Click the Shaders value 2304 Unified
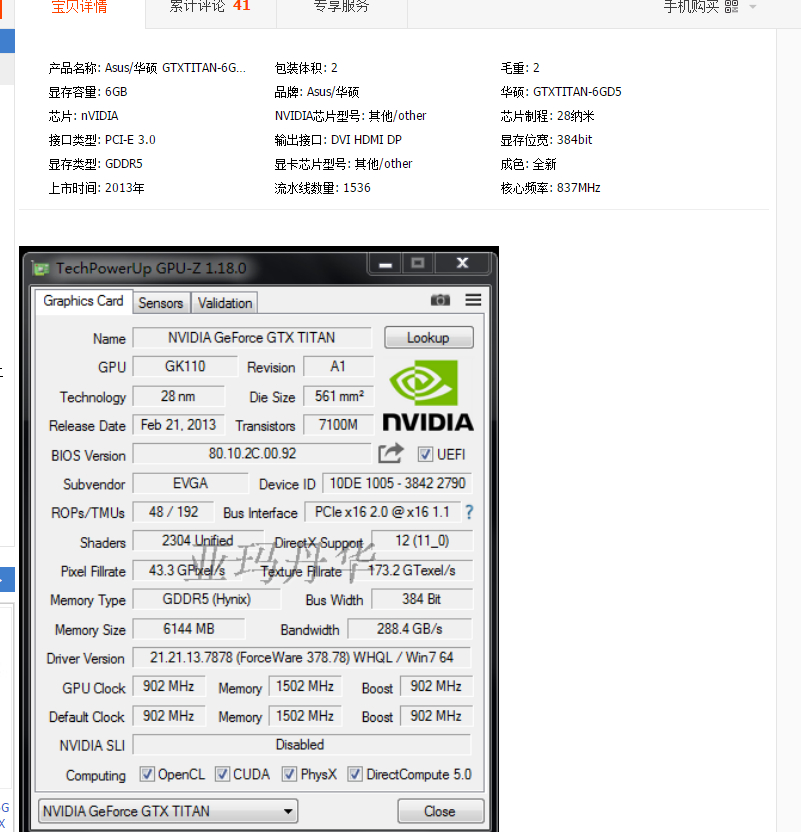This screenshot has height=832, width=801. tap(197, 541)
